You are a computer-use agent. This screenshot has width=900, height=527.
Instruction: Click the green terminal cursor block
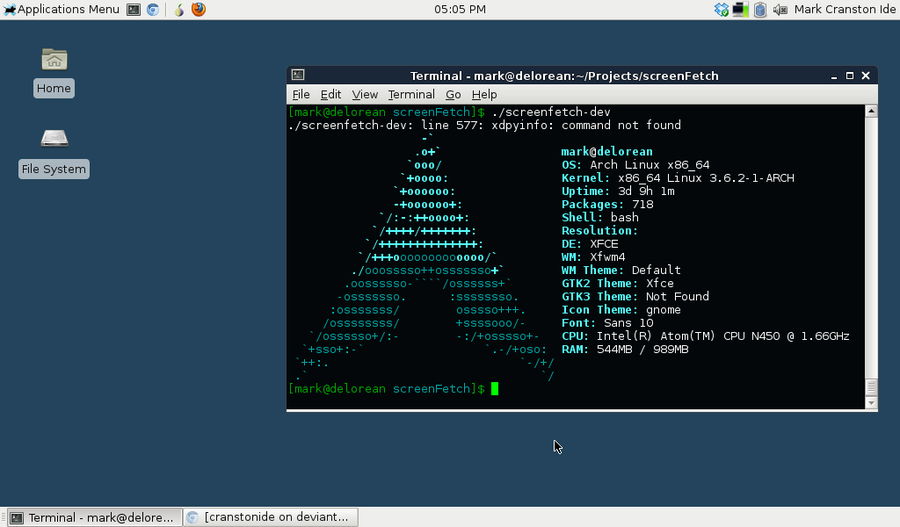click(495, 389)
